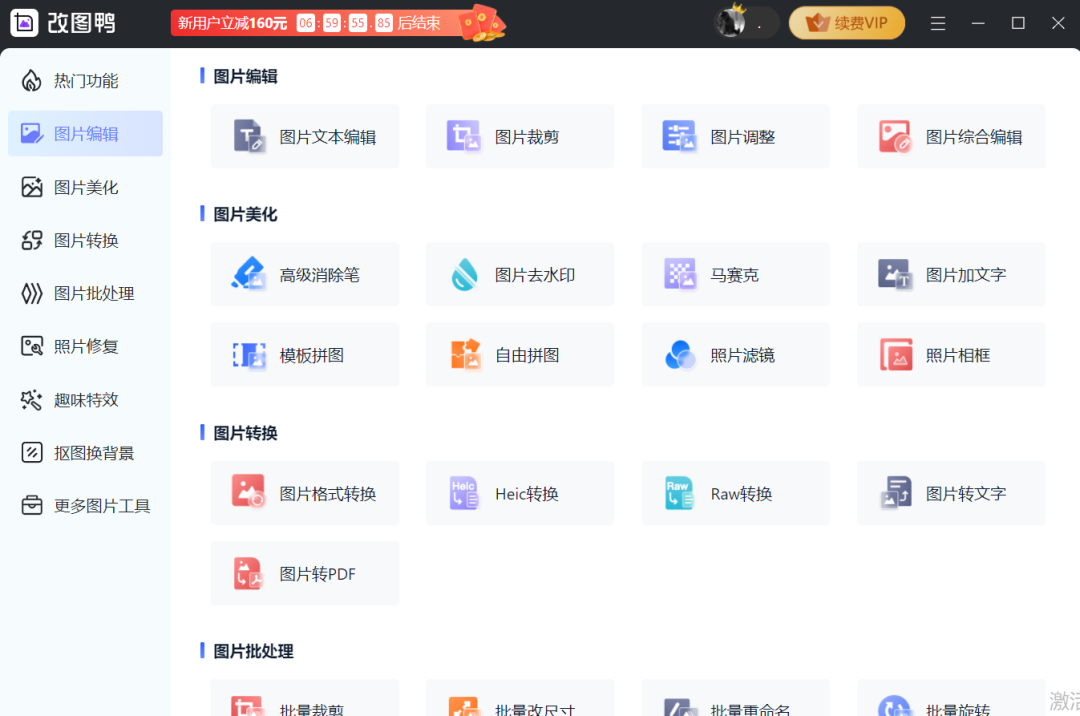Start the 模板拼图 template collage tool
Image resolution: width=1080 pixels, height=716 pixels.
click(304, 354)
